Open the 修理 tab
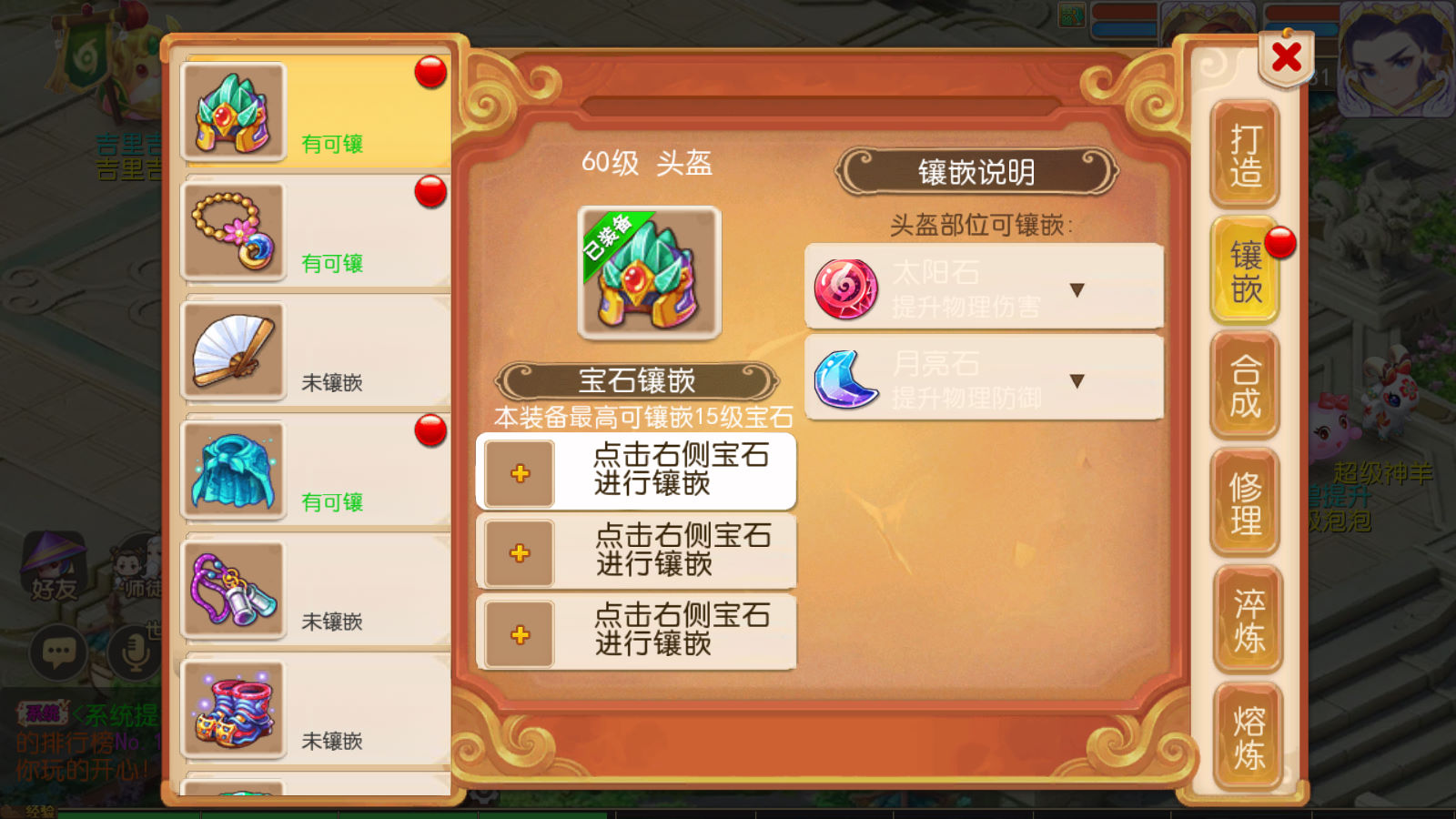The image size is (1456, 819). click(x=1246, y=502)
